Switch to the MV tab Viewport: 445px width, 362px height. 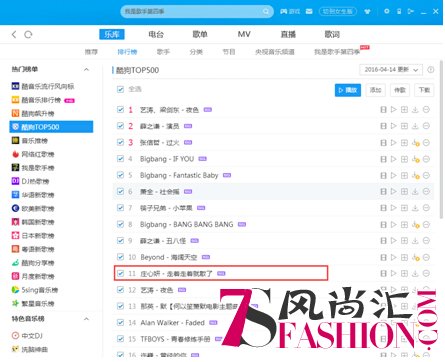pos(244,34)
